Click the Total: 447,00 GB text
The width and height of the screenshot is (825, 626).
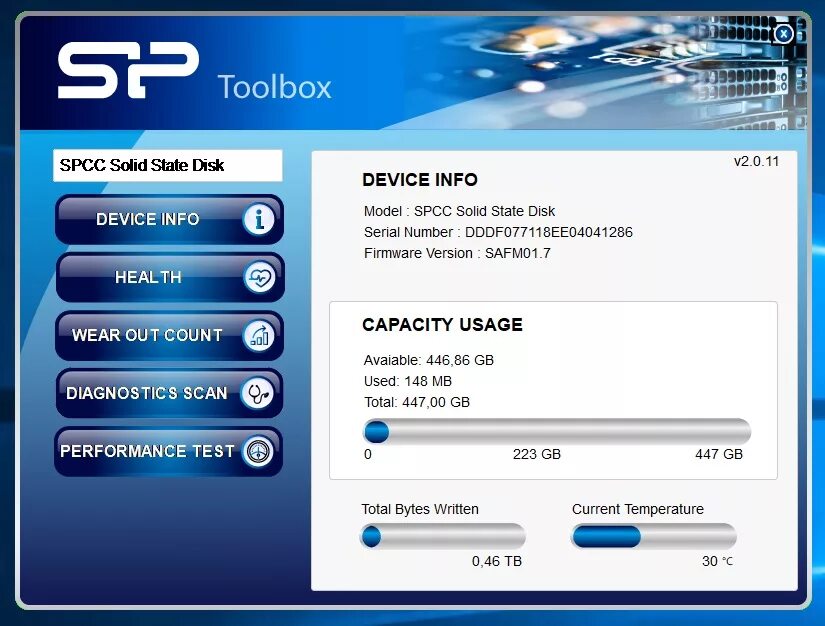(417, 402)
